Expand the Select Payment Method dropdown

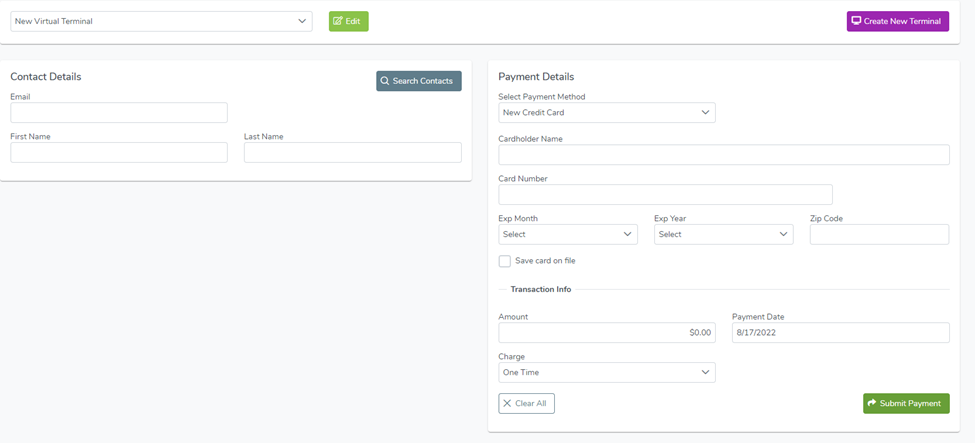(x=607, y=113)
